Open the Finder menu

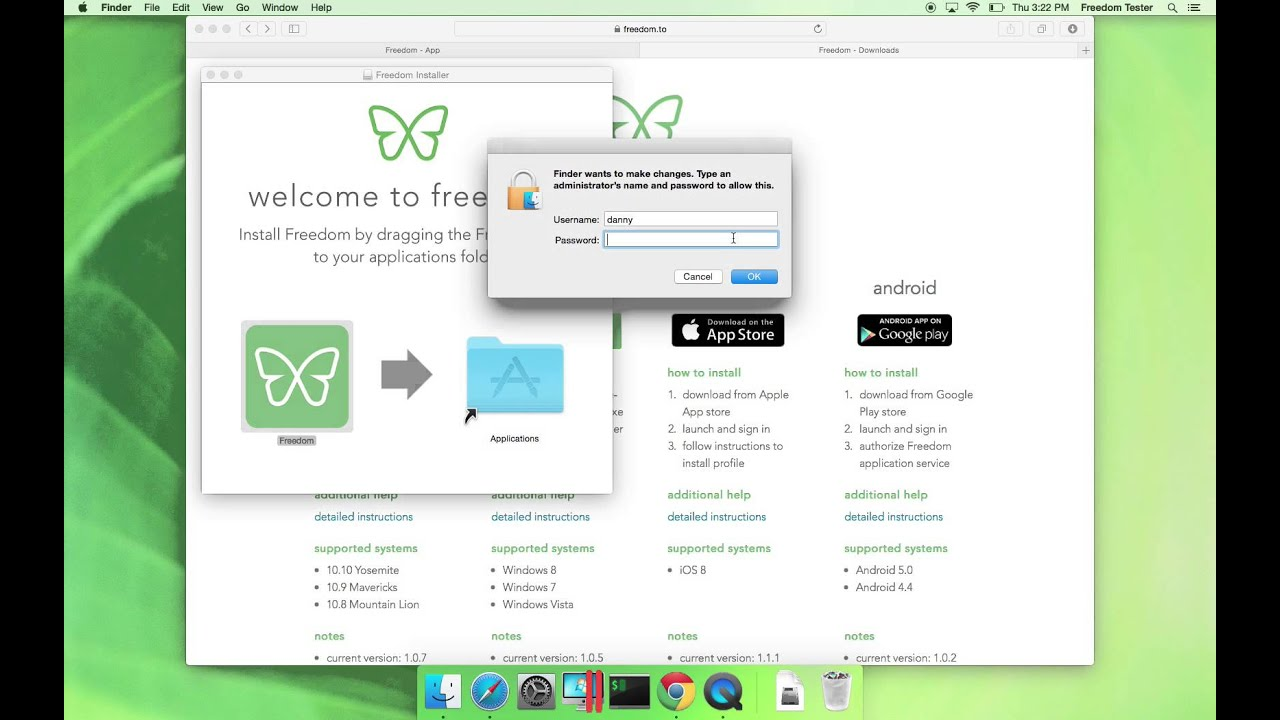(117, 7)
